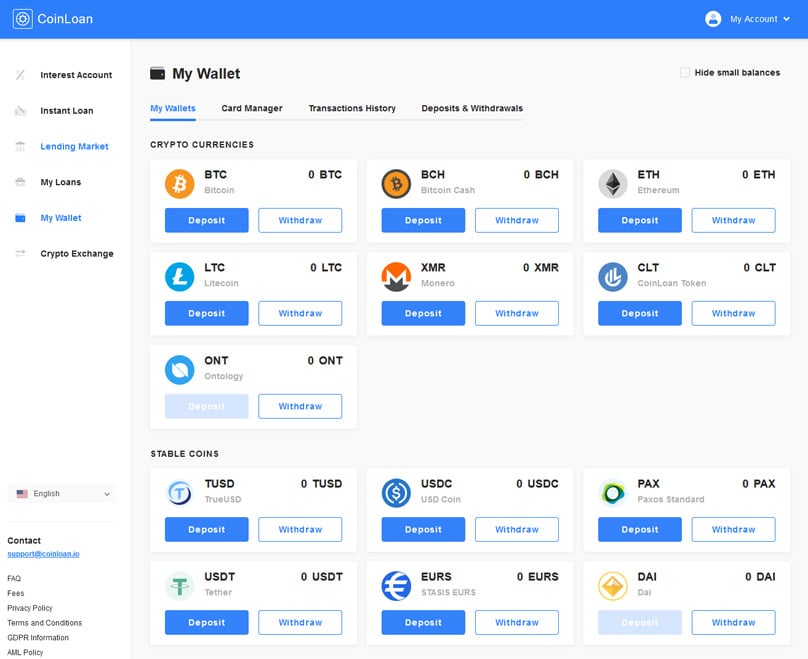Image resolution: width=808 pixels, height=659 pixels.
Task: Click the Litecoin coin icon
Action: pos(179,277)
